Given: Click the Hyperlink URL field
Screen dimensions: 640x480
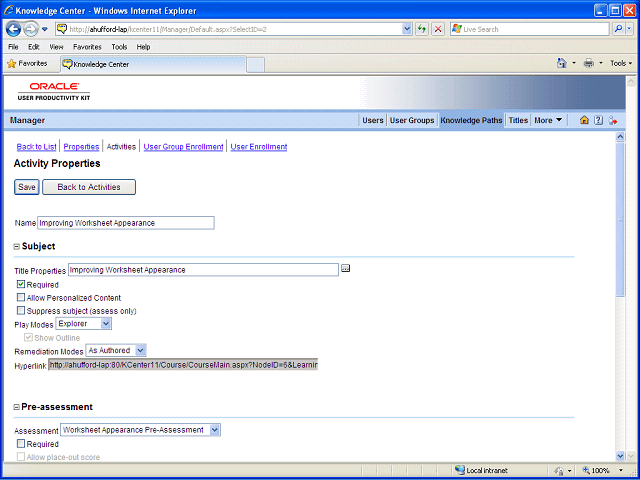Looking at the screenshot, I should coord(183,365).
